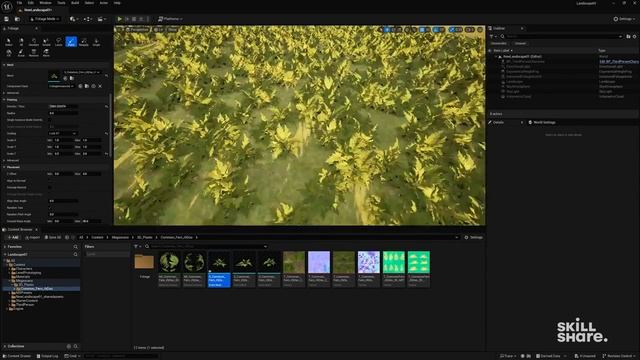Choose the foliage Single tool
This screenshot has height=360, width=640.
pos(96,42)
